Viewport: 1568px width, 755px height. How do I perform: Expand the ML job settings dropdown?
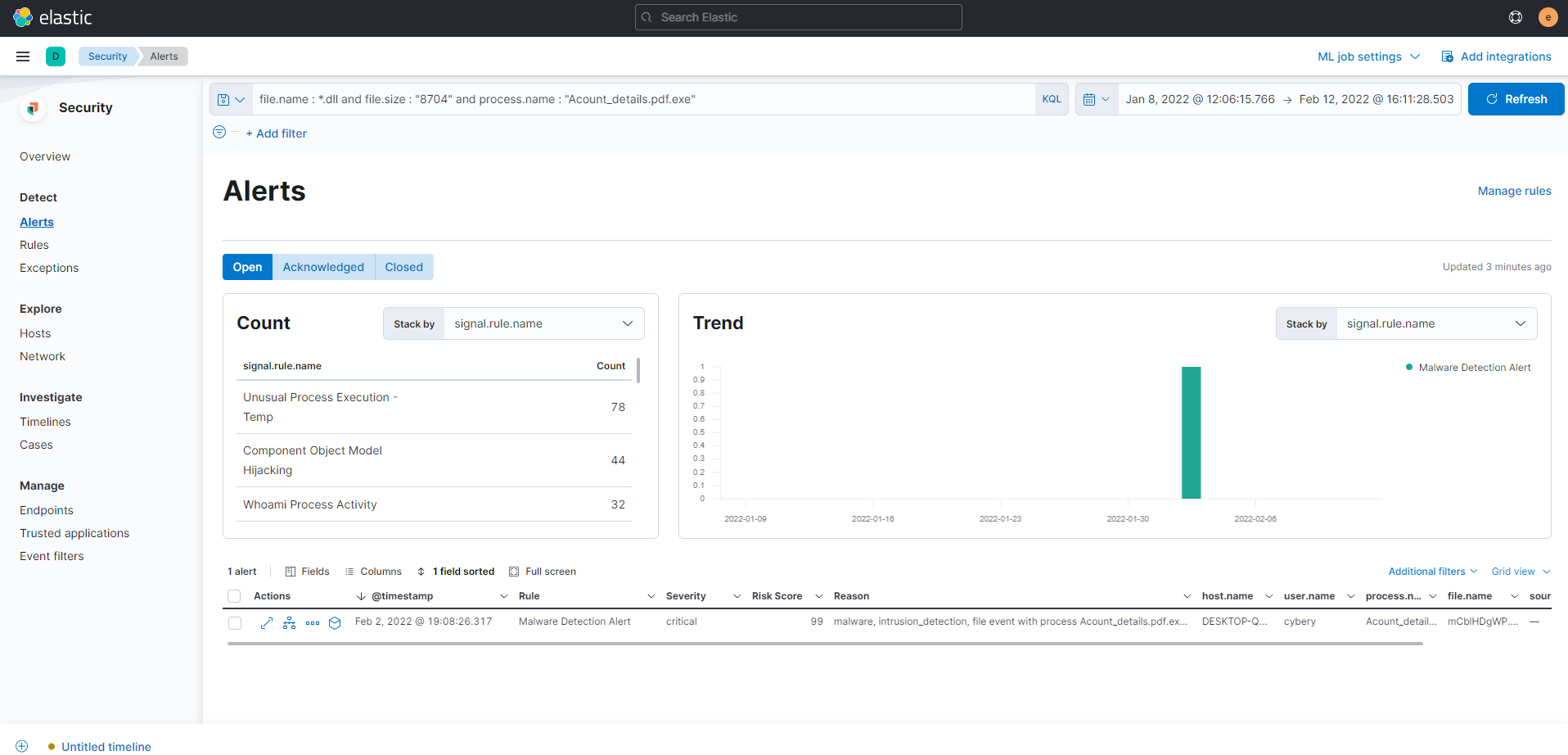click(1368, 57)
